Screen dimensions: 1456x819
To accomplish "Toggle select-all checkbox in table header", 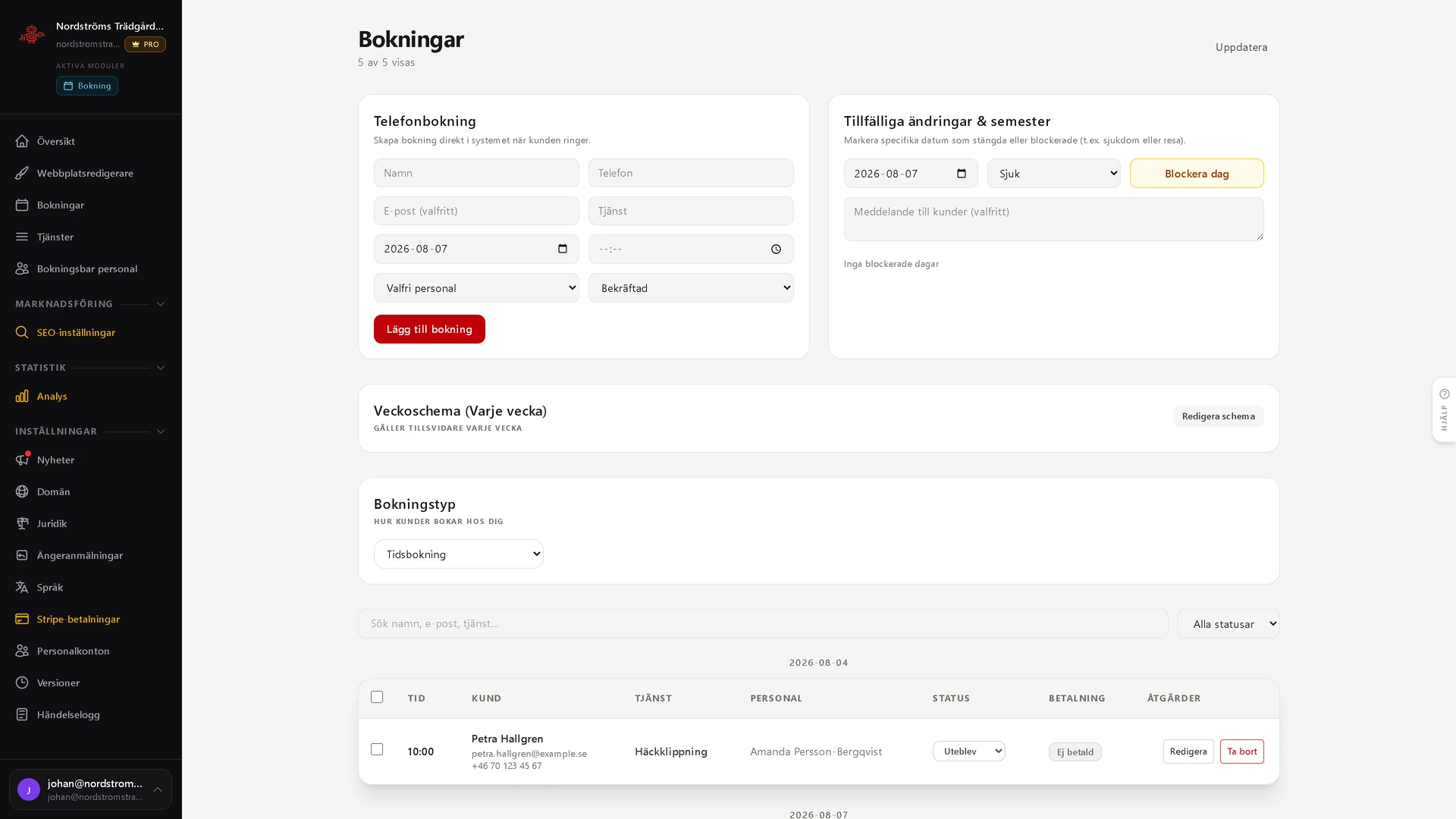I will click(x=377, y=697).
